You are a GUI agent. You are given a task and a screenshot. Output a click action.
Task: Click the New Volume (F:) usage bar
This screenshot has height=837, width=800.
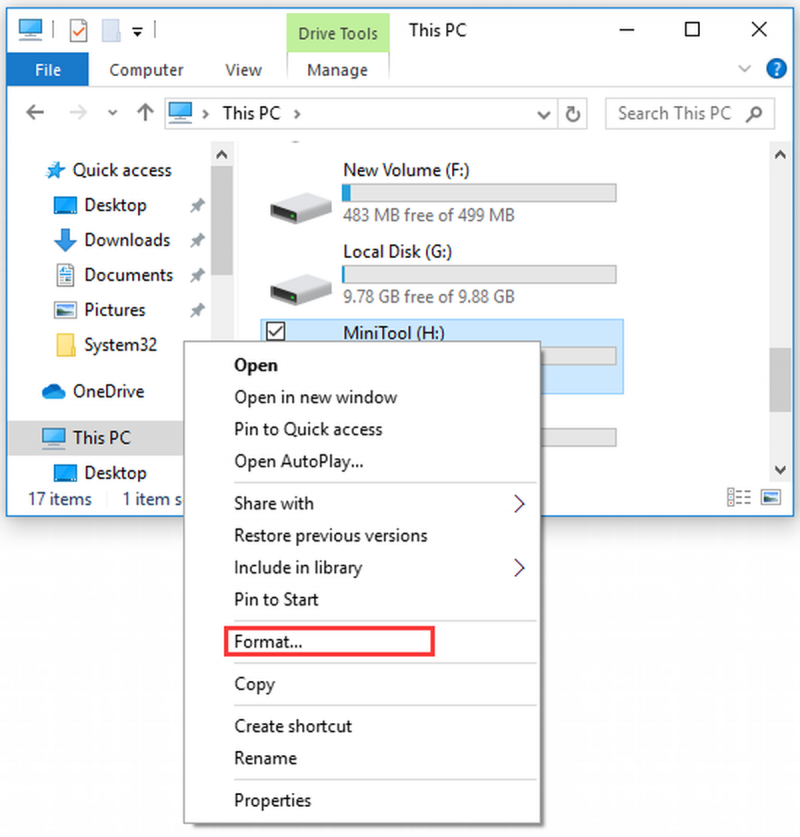click(x=479, y=193)
